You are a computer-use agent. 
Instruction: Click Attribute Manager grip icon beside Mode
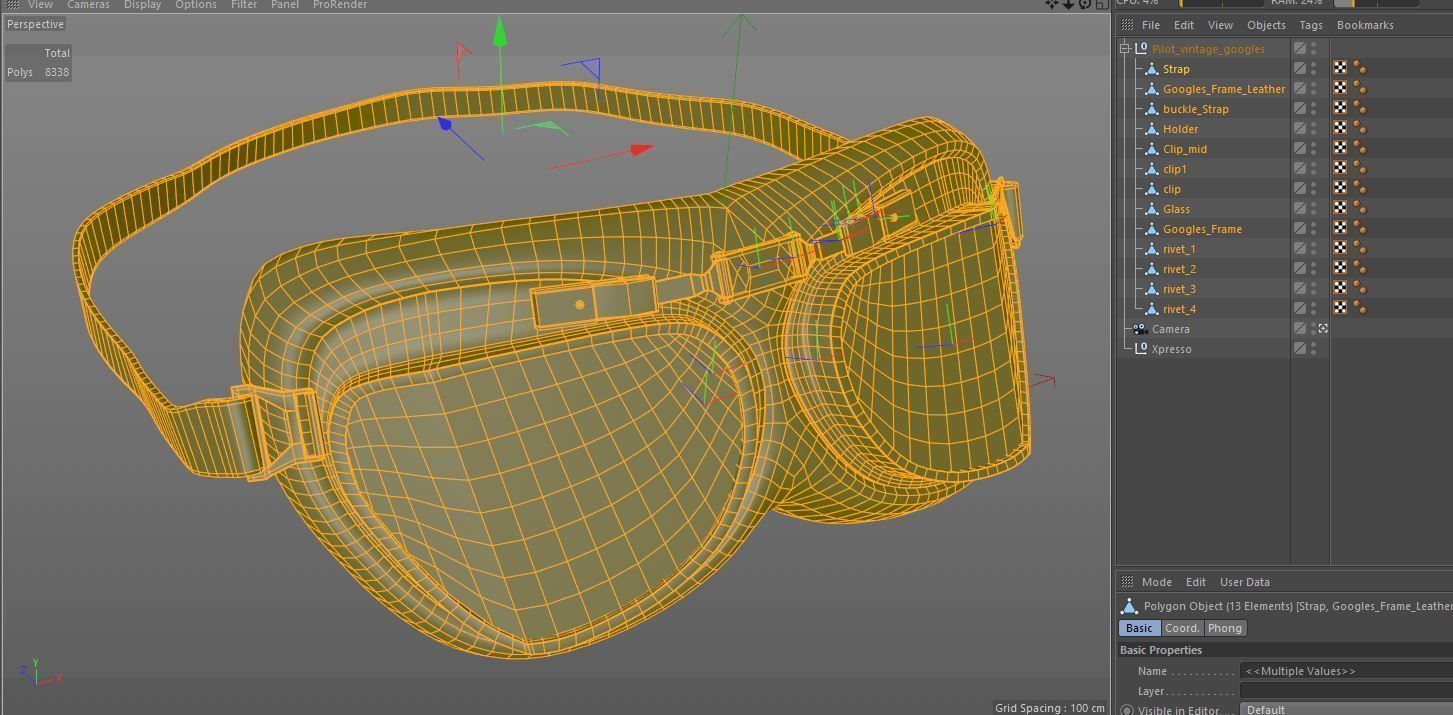pos(1127,581)
